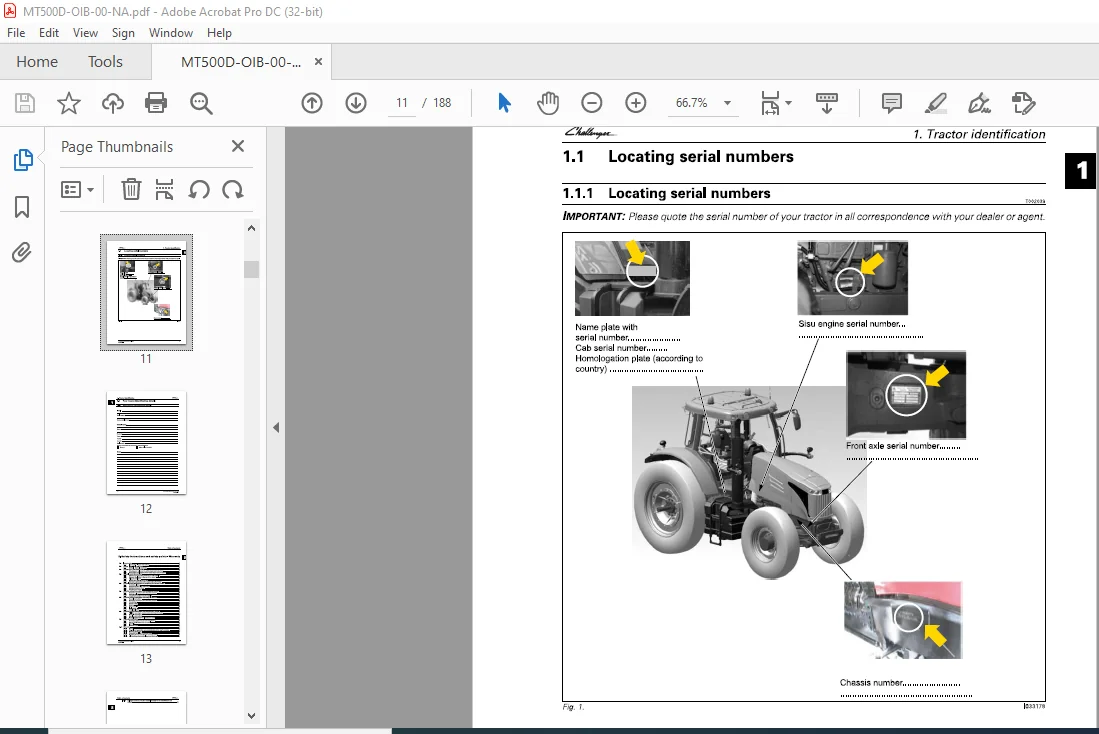Select the Highlight text pen

click(936, 103)
